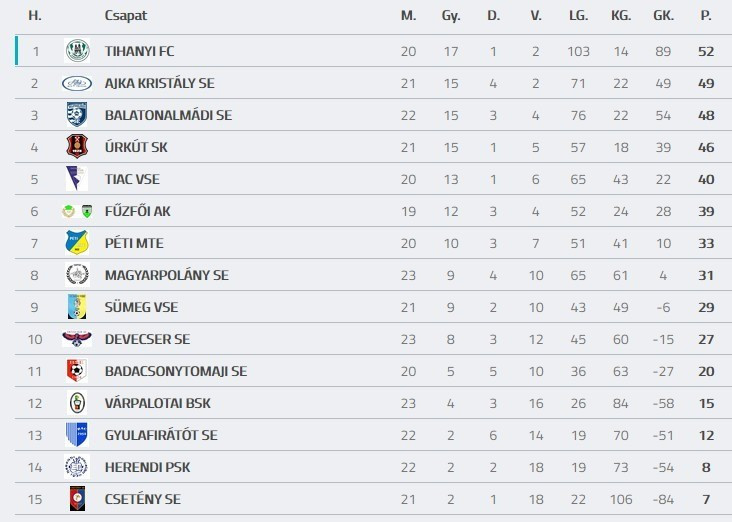Click the Csetény SE club badge

tap(77, 499)
